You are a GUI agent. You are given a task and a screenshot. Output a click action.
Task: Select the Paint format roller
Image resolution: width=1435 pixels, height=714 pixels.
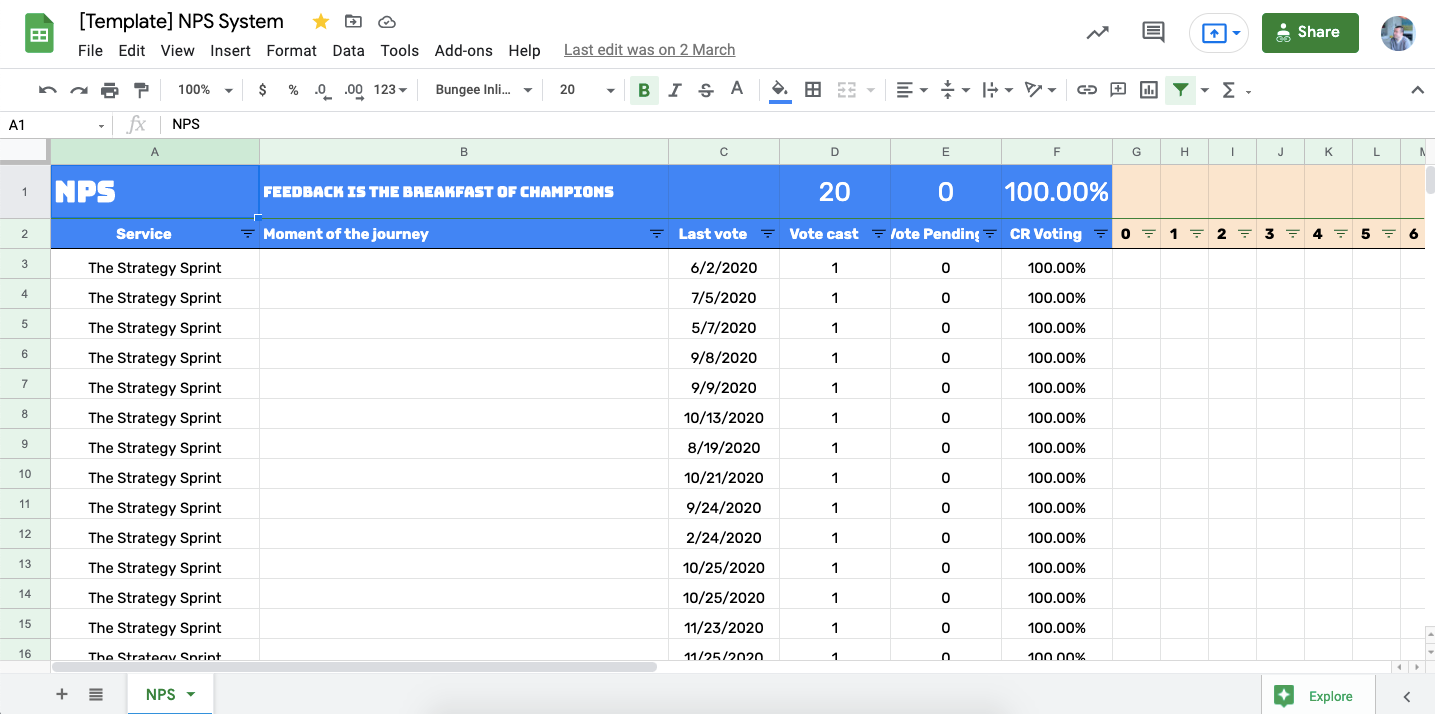(141, 90)
